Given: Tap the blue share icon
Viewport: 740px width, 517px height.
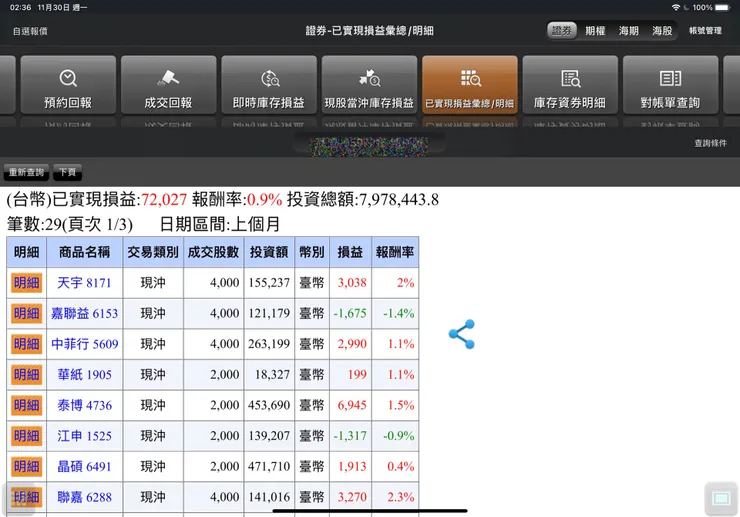Looking at the screenshot, I should [462, 334].
